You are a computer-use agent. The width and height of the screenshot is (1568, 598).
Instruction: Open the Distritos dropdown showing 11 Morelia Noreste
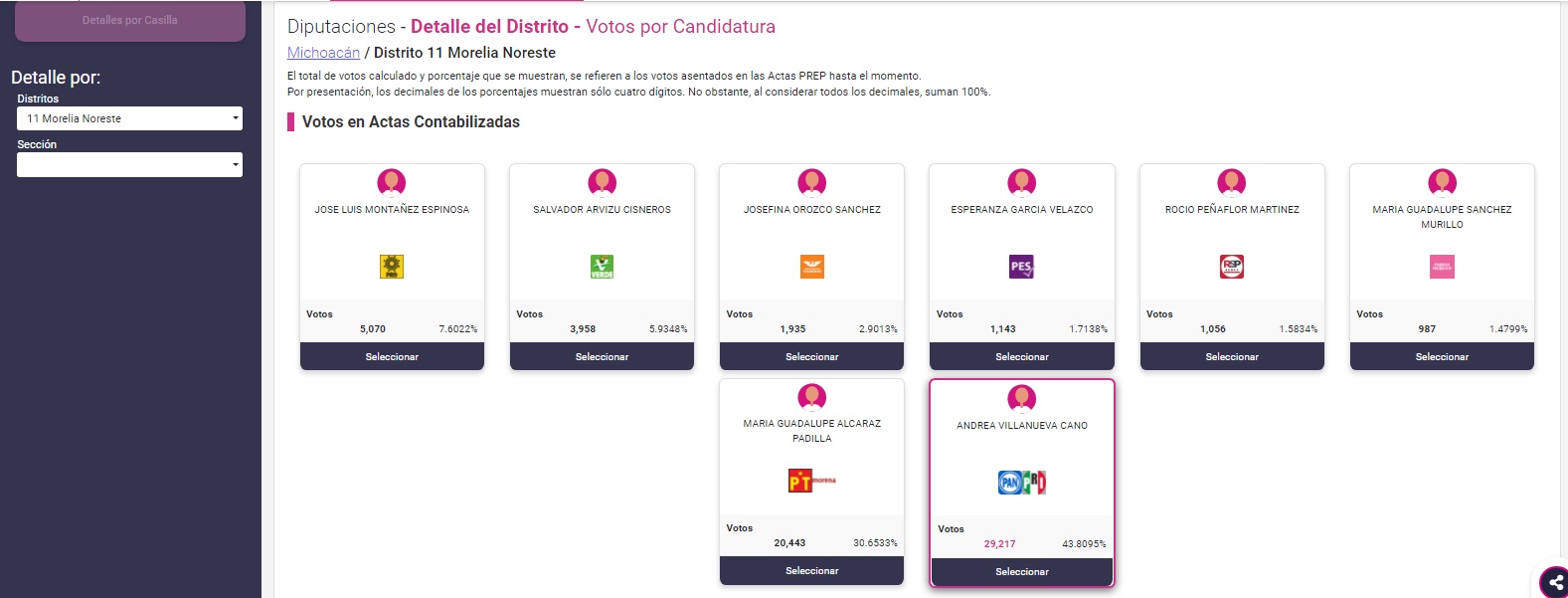pyautogui.click(x=129, y=118)
